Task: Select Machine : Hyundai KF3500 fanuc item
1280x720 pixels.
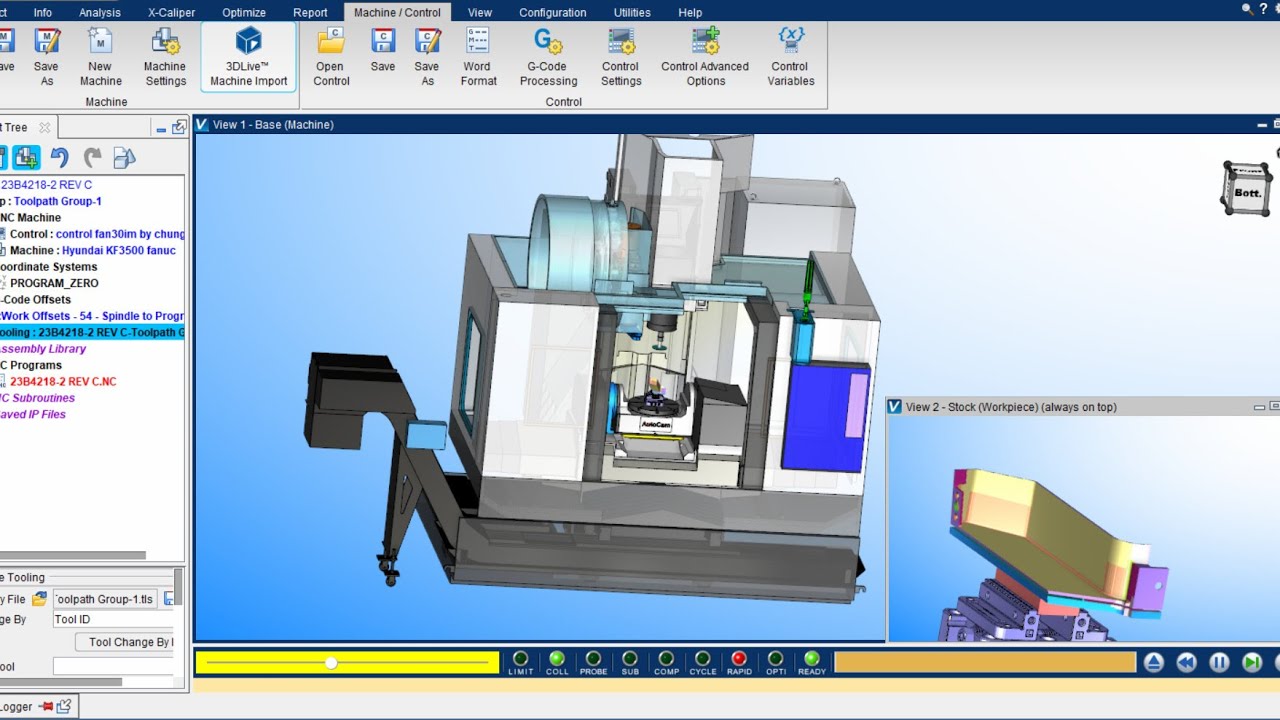Action: click(89, 250)
